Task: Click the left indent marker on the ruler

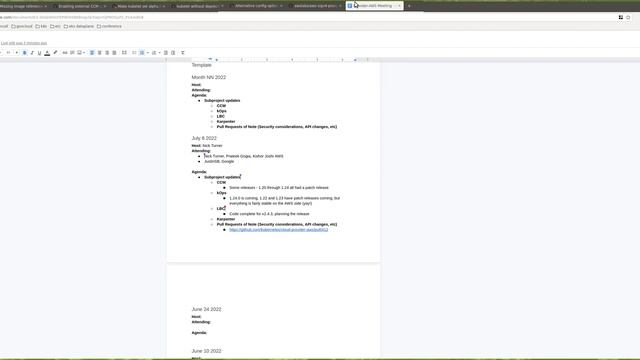Action: 217,60
